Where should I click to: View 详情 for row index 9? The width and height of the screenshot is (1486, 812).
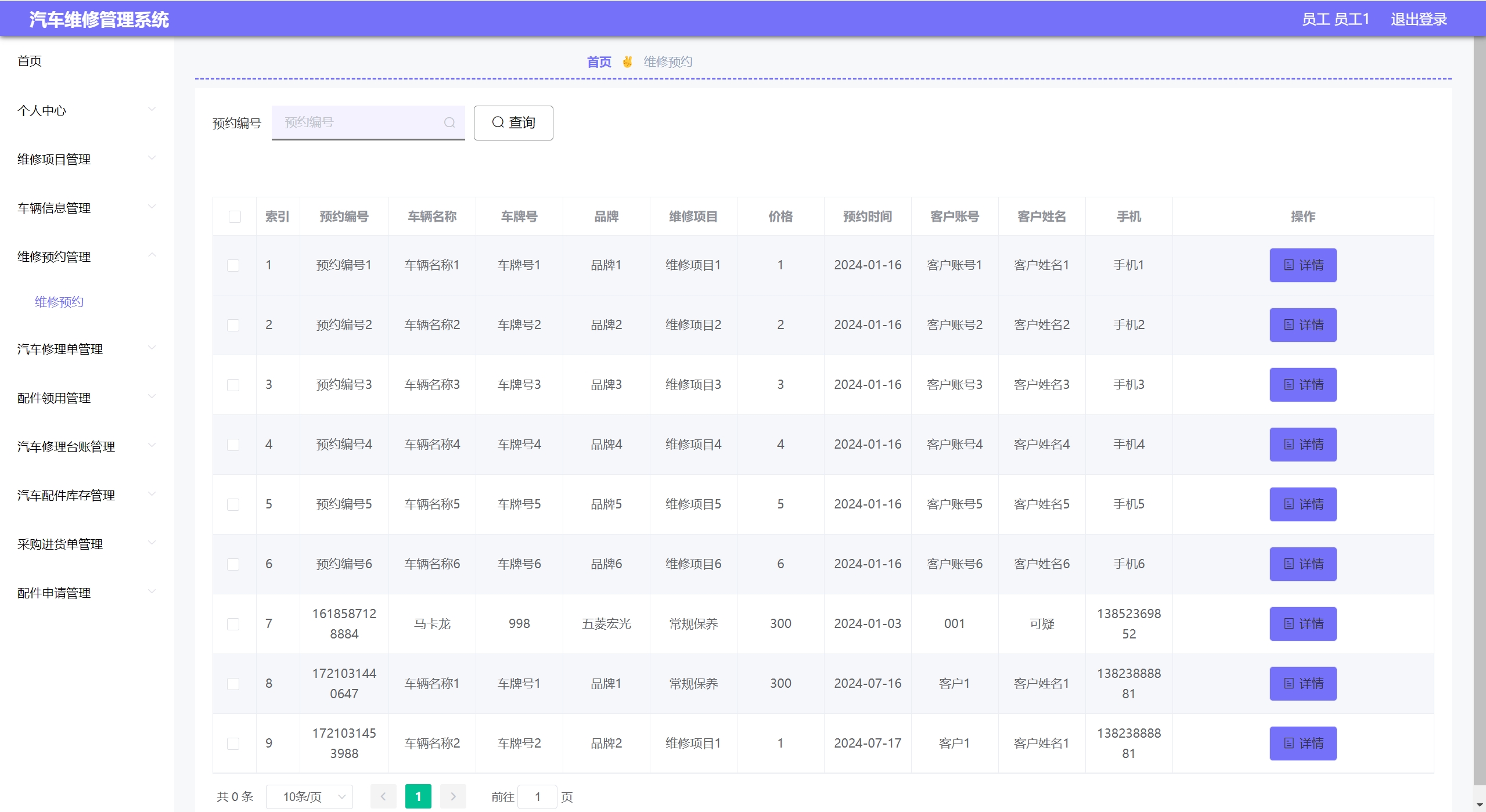[x=1303, y=744]
